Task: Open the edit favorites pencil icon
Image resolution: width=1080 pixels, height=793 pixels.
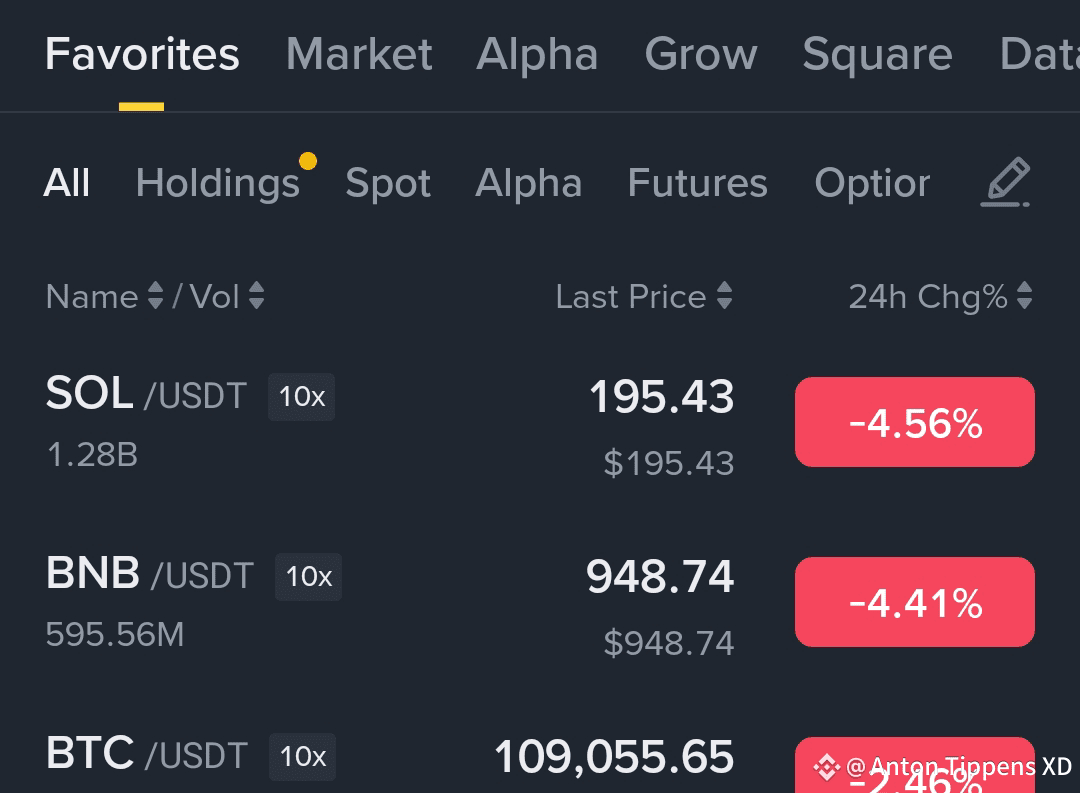Action: point(1005,182)
